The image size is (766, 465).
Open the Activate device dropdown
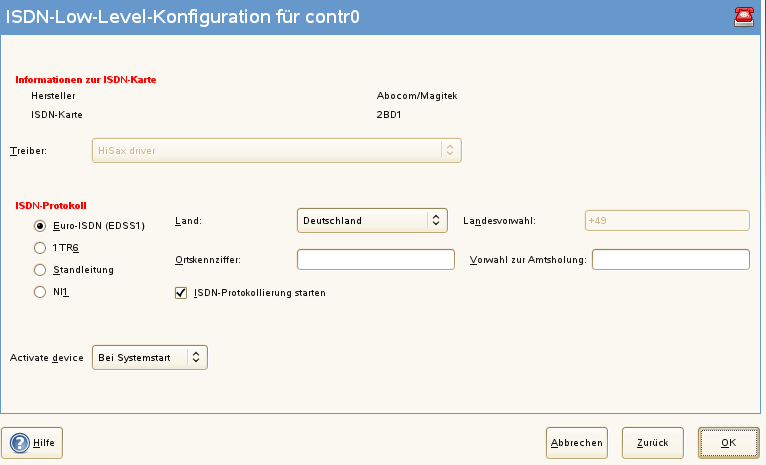pos(149,357)
